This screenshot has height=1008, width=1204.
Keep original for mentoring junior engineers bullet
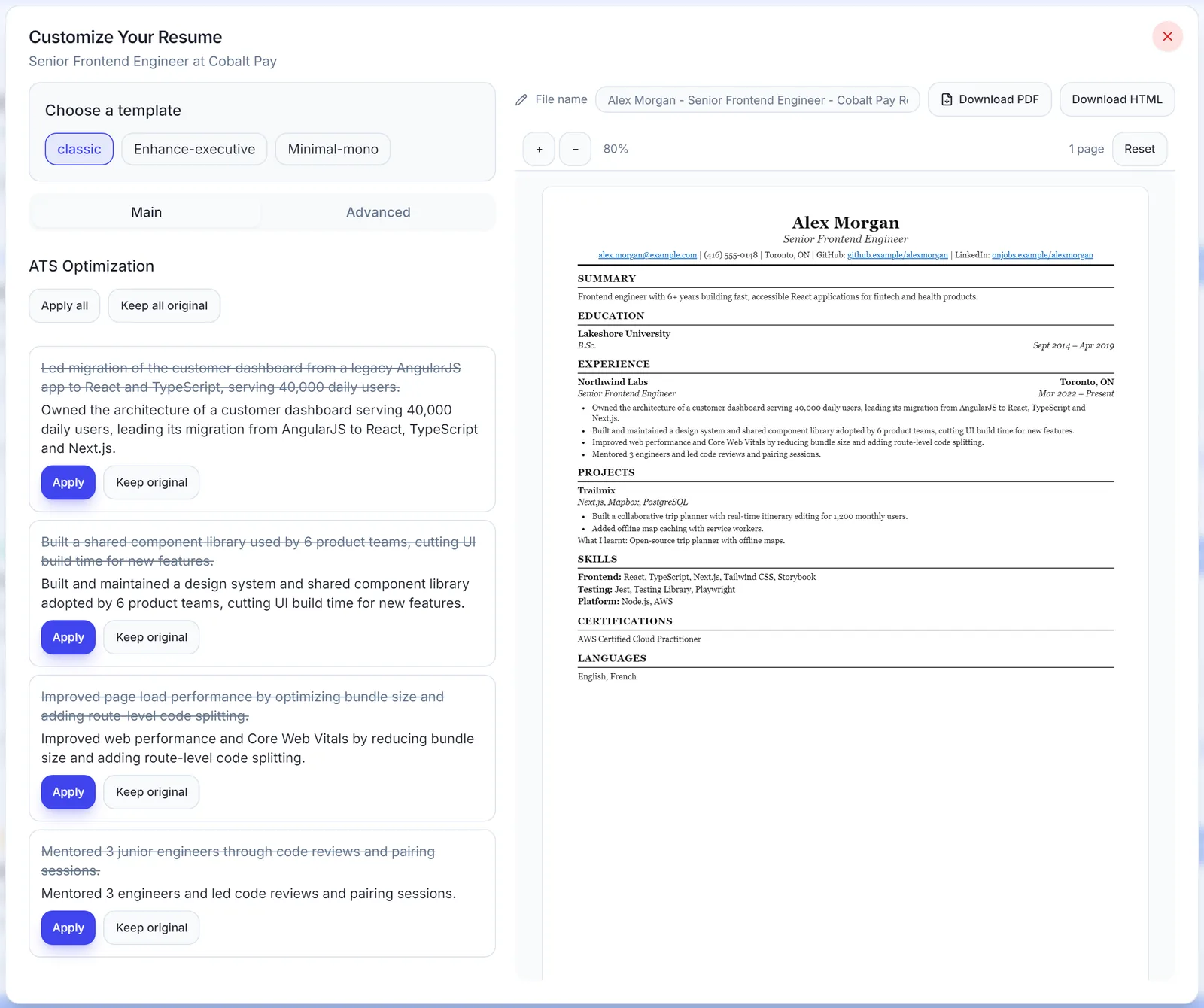[x=151, y=928]
